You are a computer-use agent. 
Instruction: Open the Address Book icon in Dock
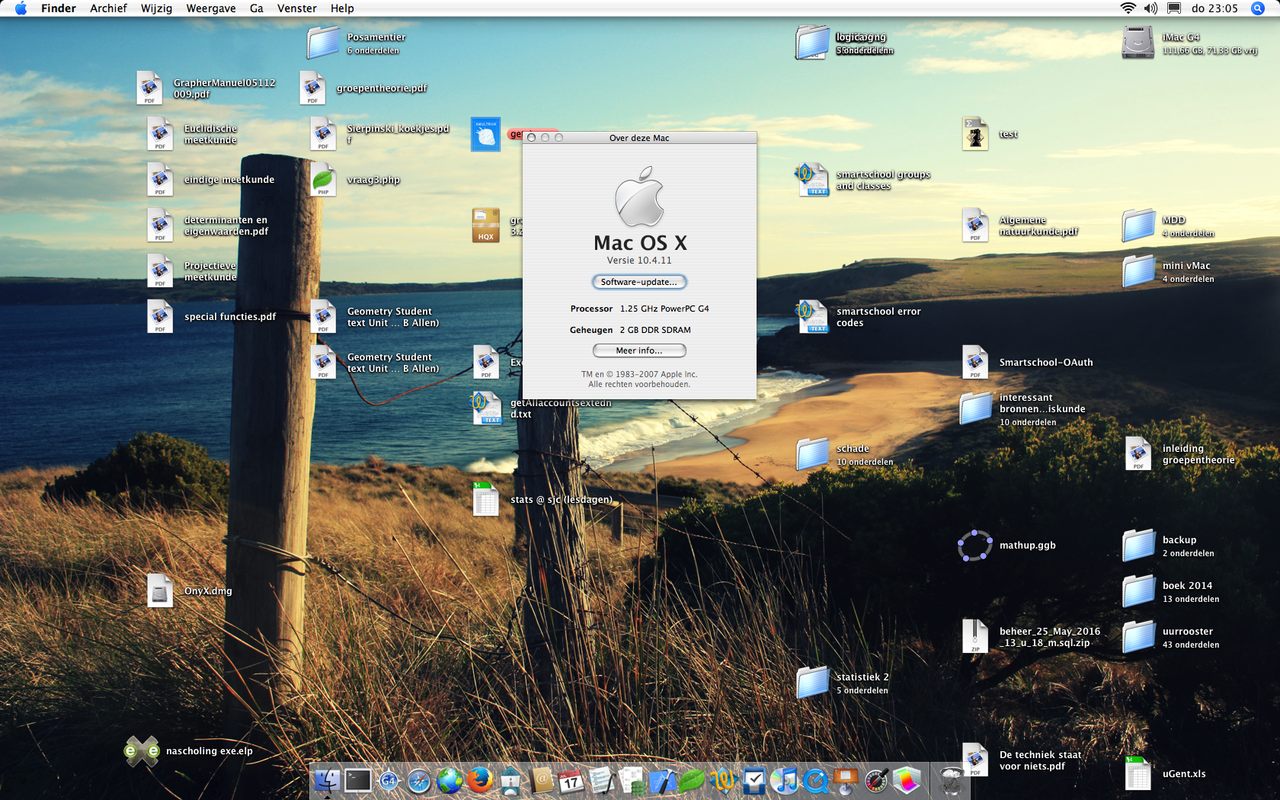click(x=543, y=780)
